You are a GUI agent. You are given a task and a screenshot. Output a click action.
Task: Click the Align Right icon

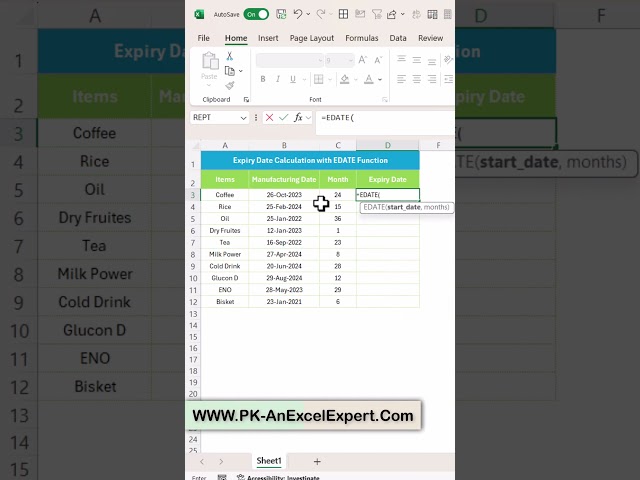click(x=432, y=79)
